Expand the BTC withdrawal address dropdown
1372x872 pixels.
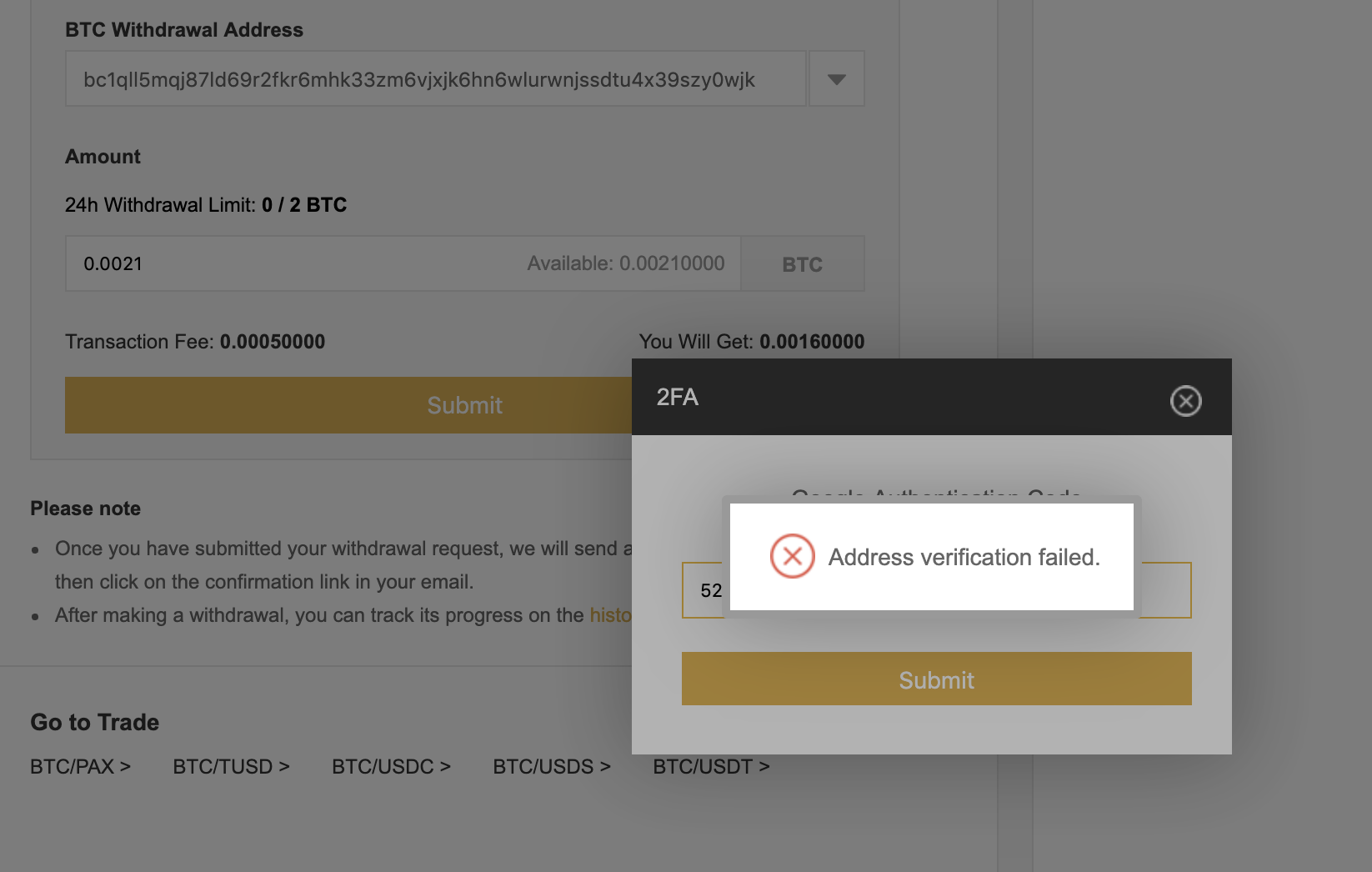(x=837, y=79)
